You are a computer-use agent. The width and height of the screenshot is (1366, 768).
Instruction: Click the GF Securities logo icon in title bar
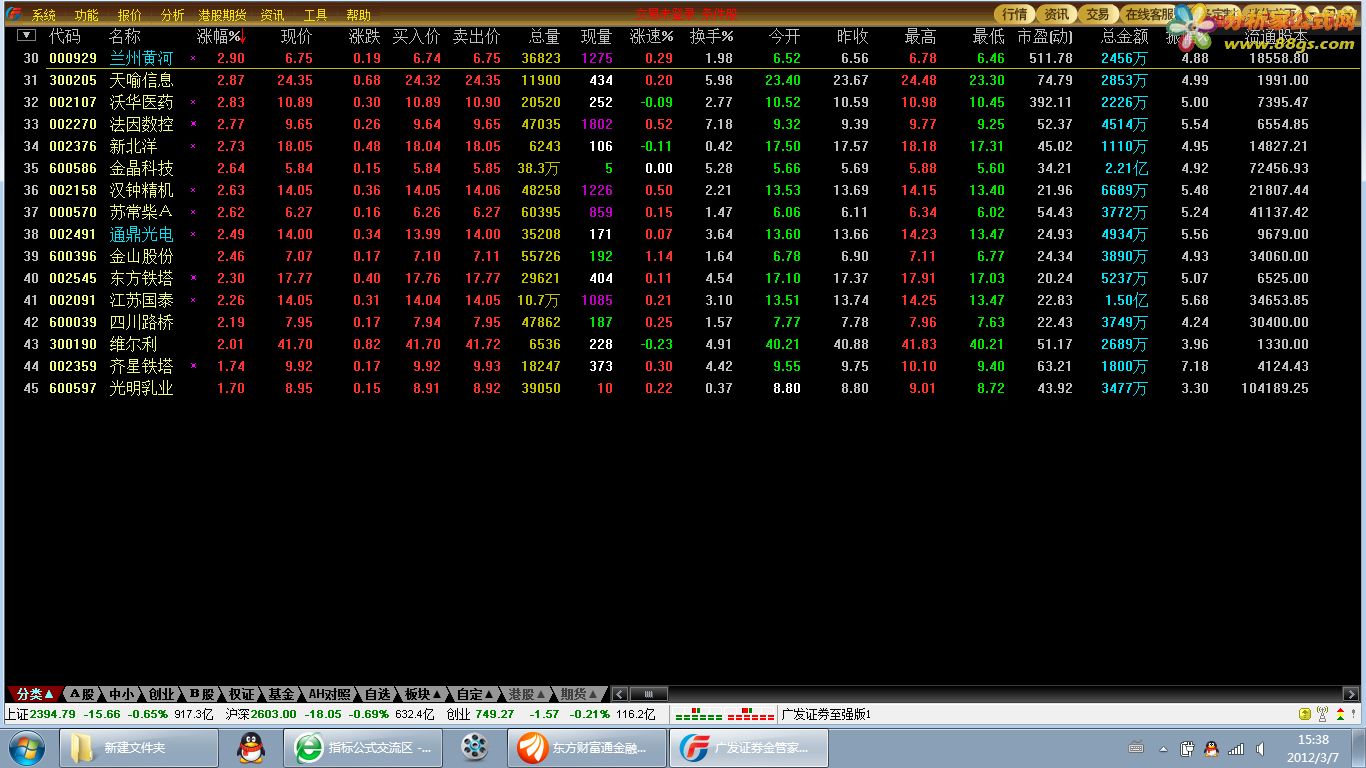[x=13, y=14]
